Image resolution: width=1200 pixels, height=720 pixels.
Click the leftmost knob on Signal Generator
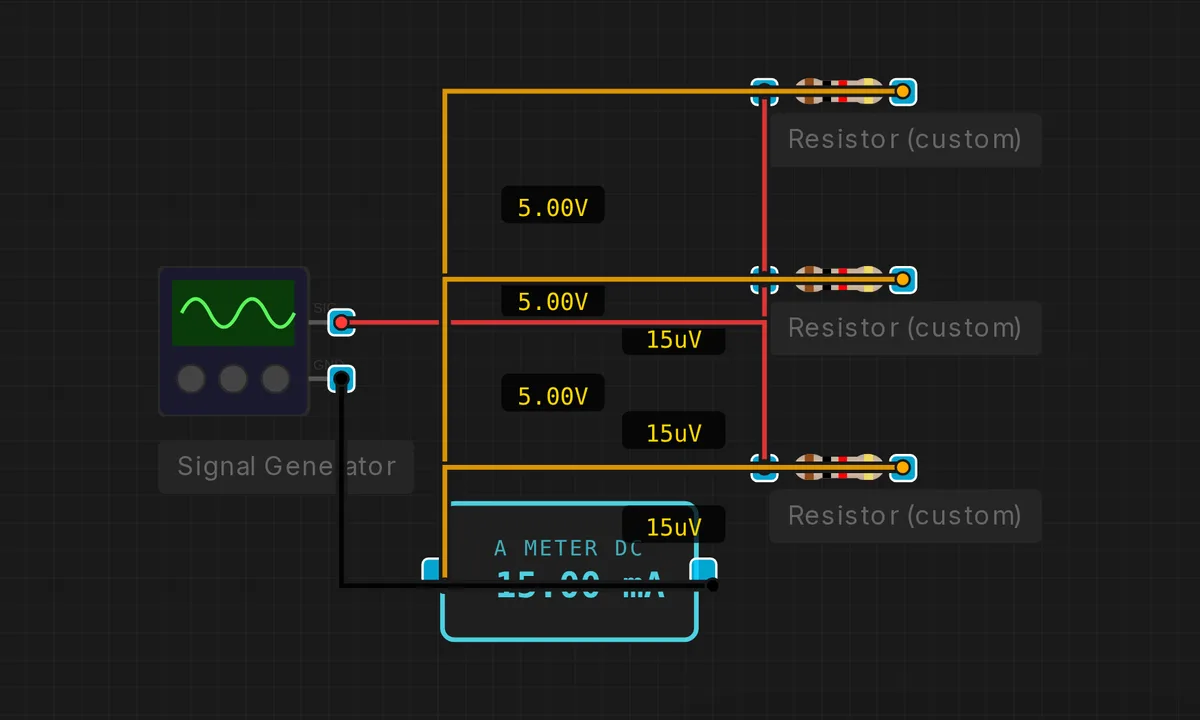click(191, 379)
